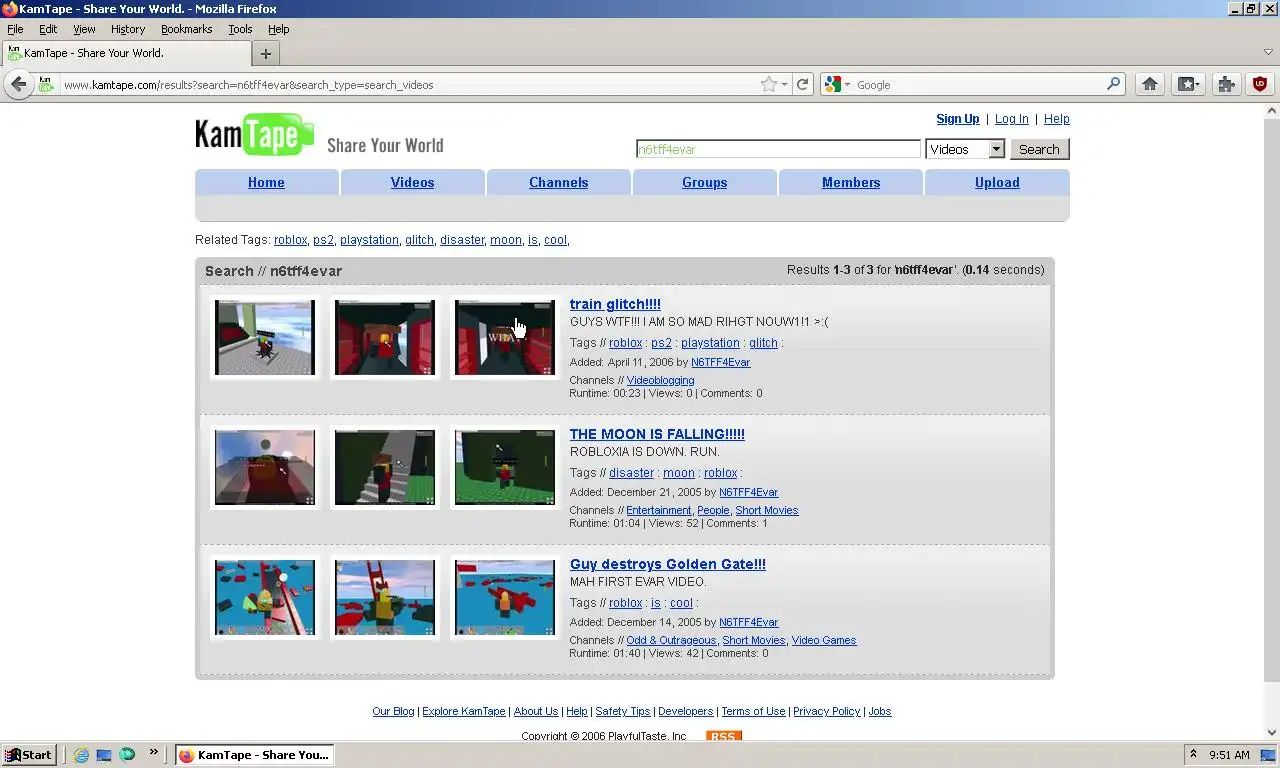Open the address bar history dropdown arrow
The height and width of the screenshot is (768, 1280).
[x=785, y=85]
